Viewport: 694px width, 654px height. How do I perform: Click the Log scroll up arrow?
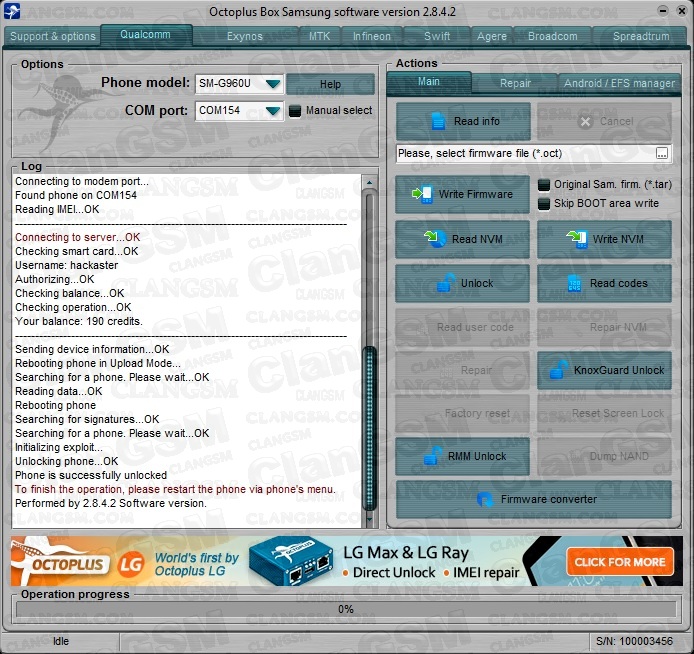point(369,182)
